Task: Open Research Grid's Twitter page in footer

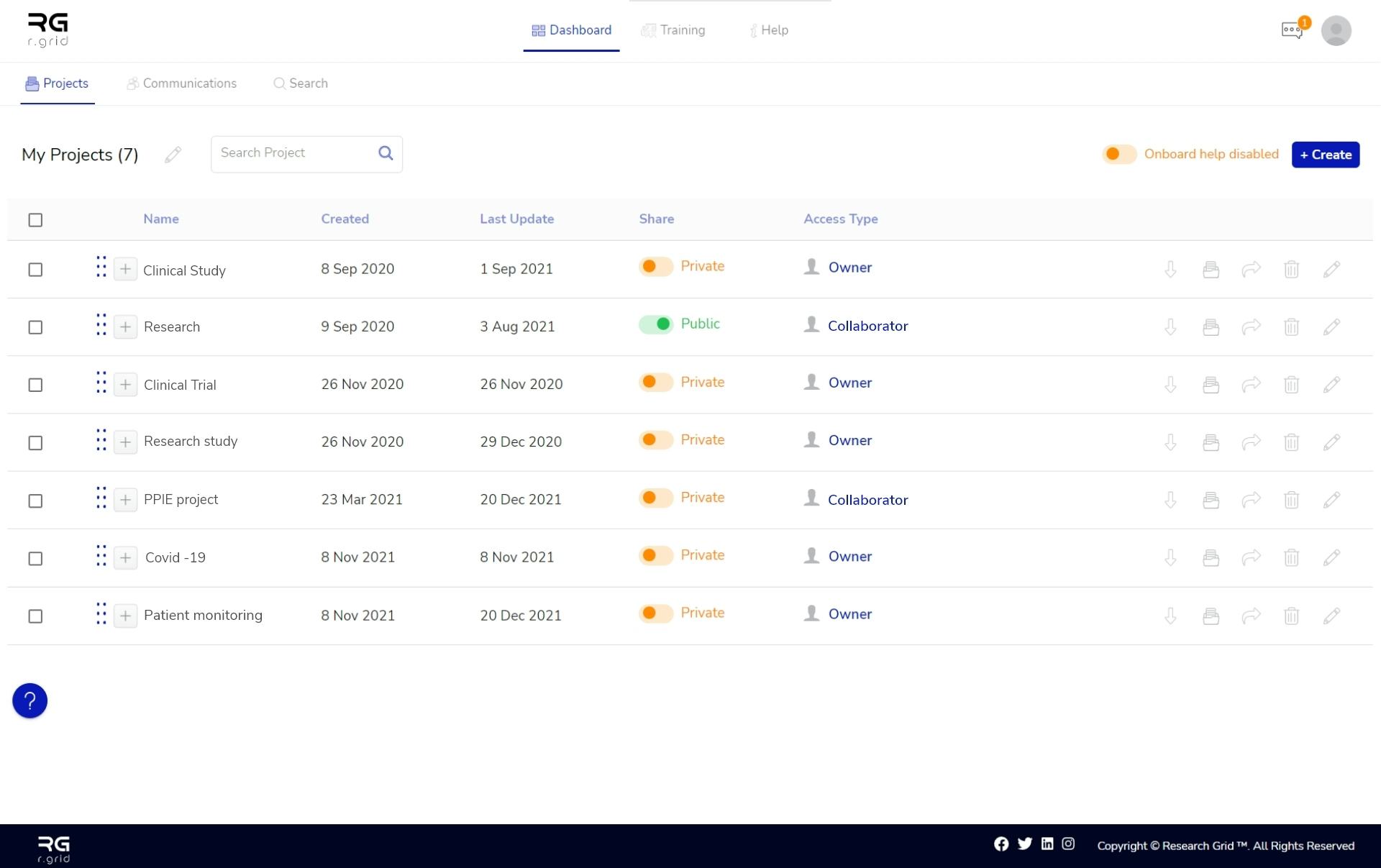Action: pyautogui.click(x=1024, y=844)
